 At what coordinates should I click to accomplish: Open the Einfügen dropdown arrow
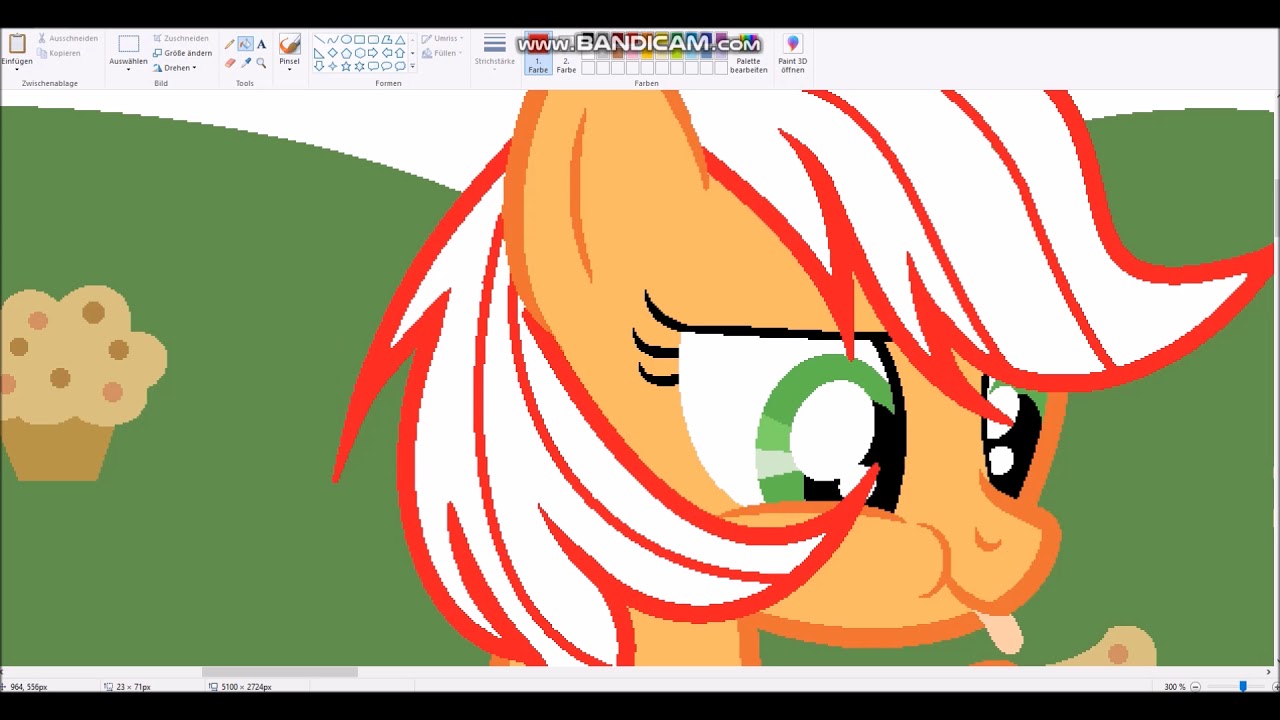pyautogui.click(x=17, y=70)
